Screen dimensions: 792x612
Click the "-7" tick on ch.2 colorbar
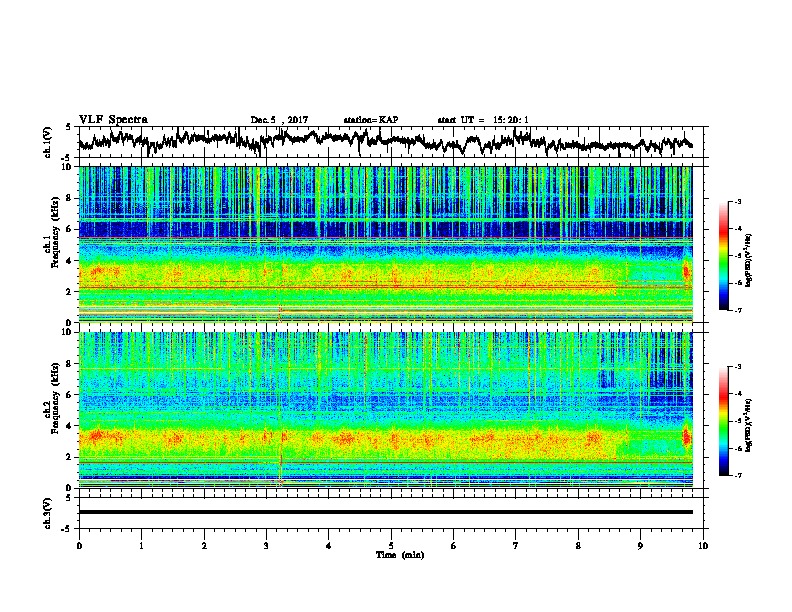tap(737, 476)
